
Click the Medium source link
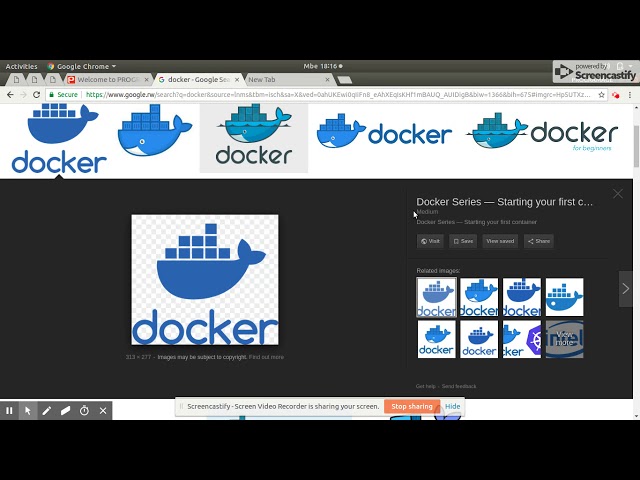point(427,211)
